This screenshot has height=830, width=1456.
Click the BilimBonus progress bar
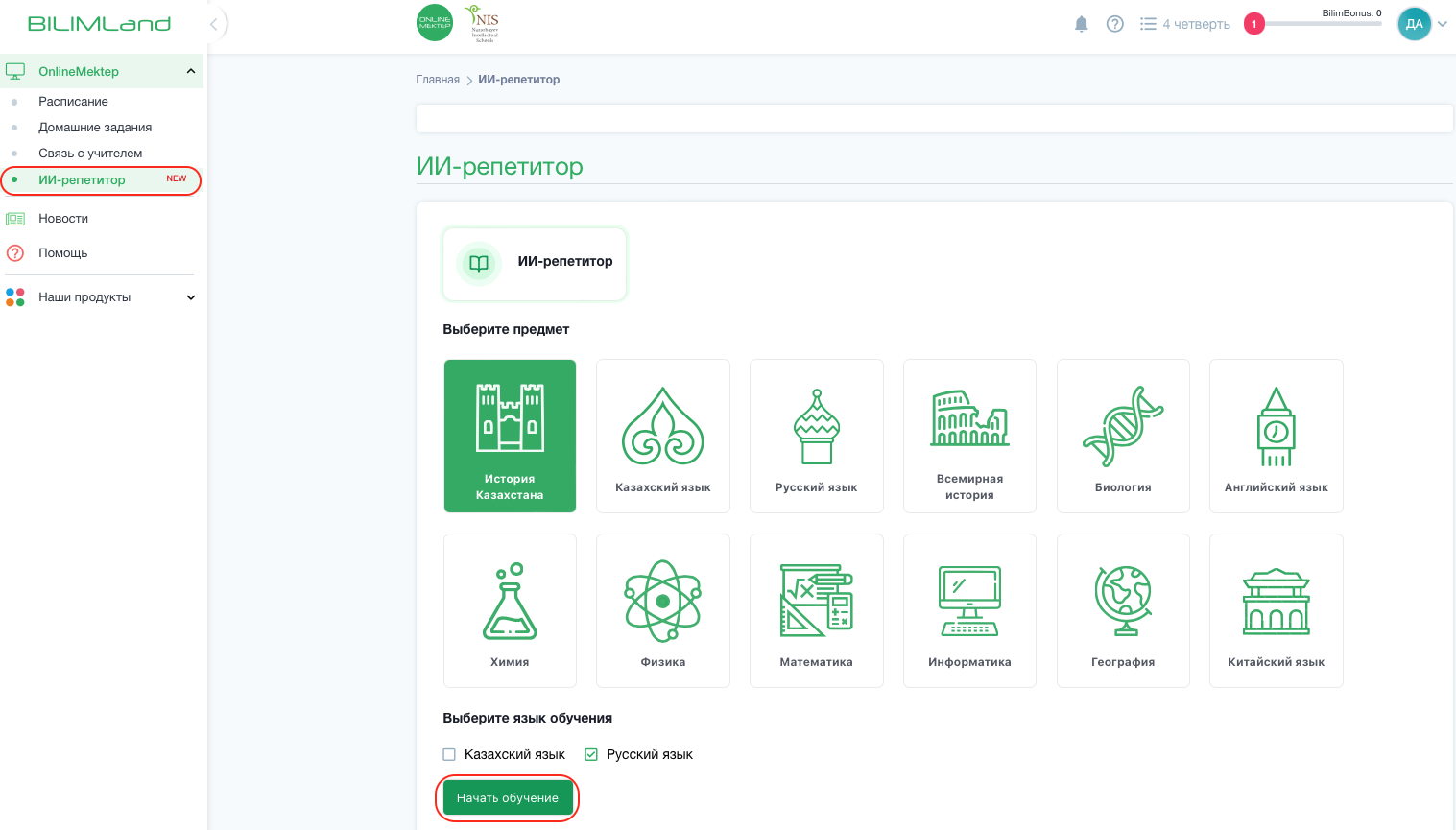point(1324,24)
